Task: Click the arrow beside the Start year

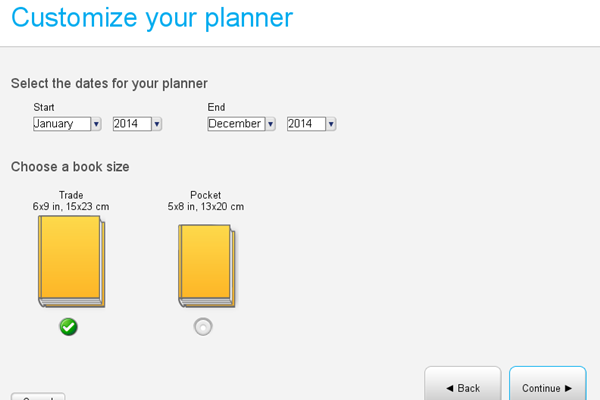Action: 157,124
